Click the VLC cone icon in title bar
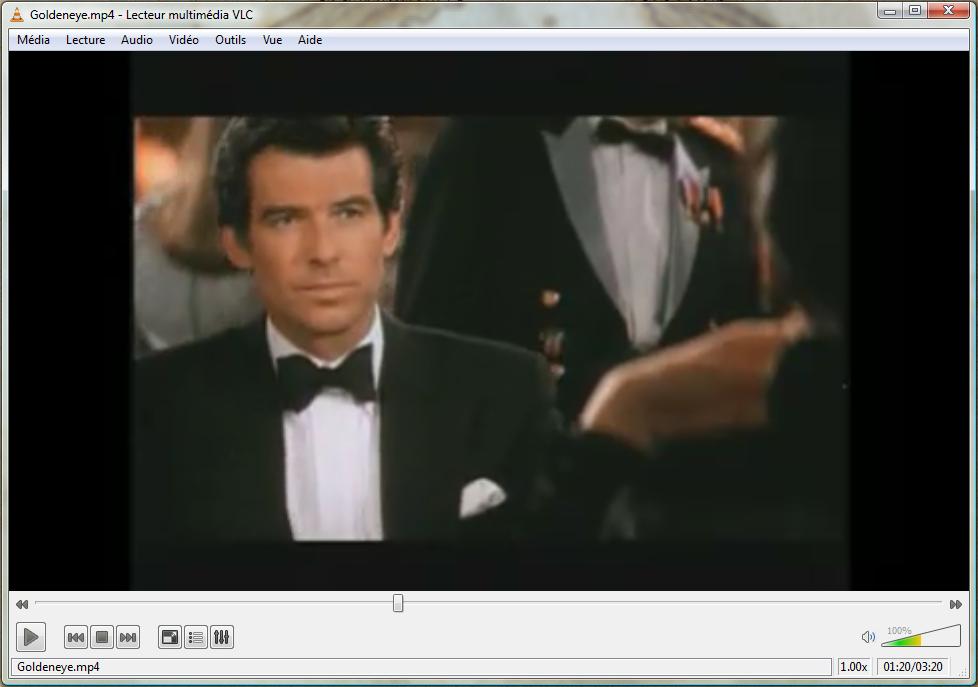The image size is (978, 687). click(x=17, y=14)
